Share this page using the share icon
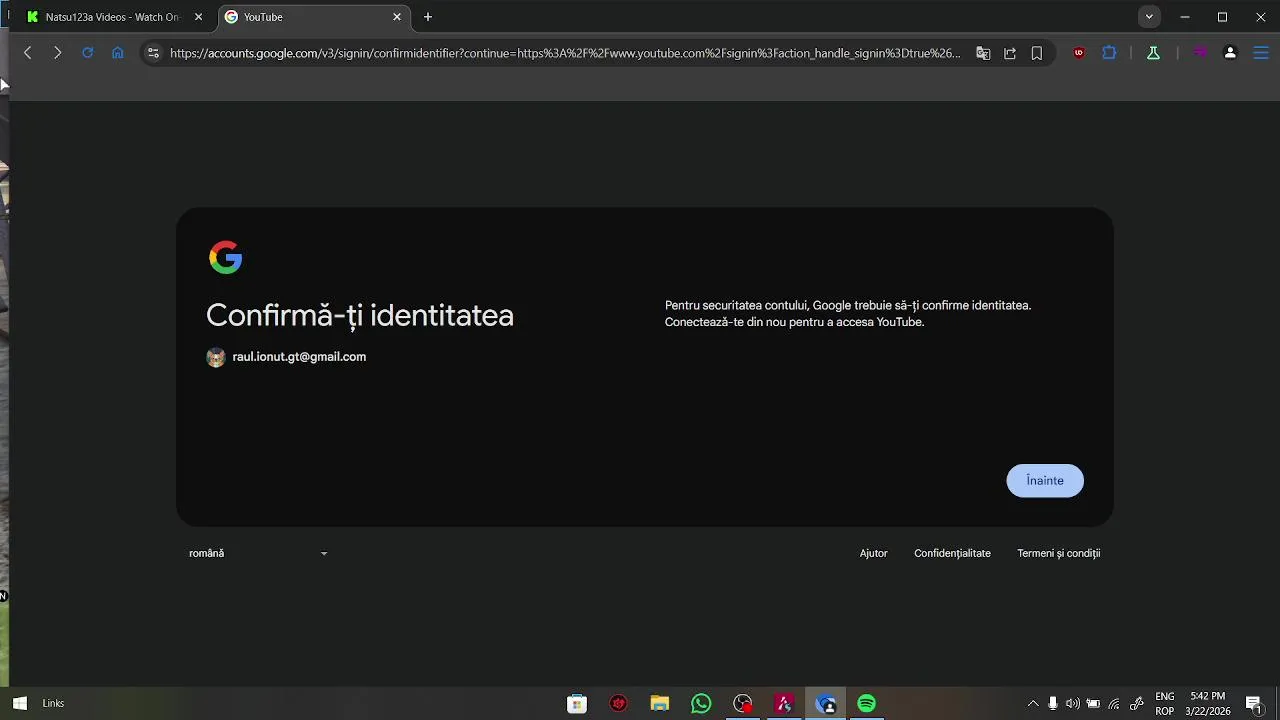This screenshot has width=1280, height=720. [1010, 53]
